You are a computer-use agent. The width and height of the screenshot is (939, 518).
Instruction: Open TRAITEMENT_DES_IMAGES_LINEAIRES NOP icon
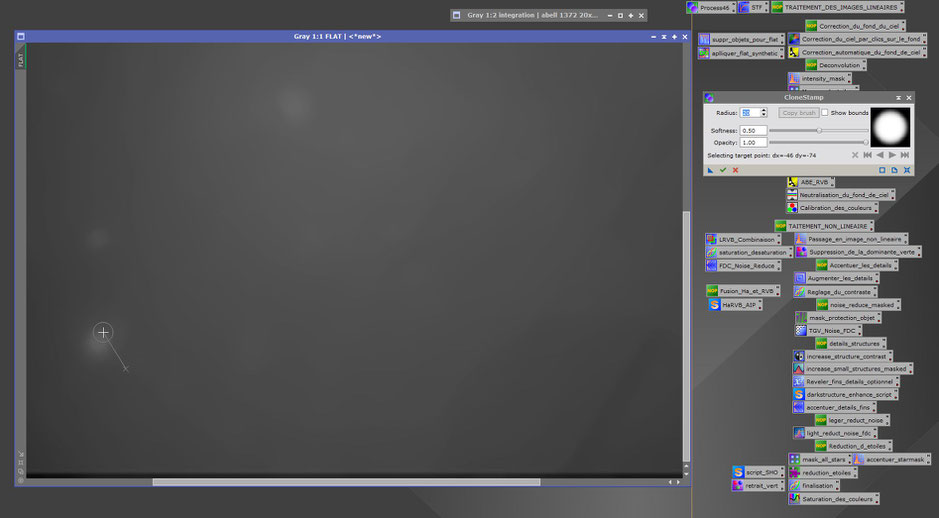[x=837, y=7]
